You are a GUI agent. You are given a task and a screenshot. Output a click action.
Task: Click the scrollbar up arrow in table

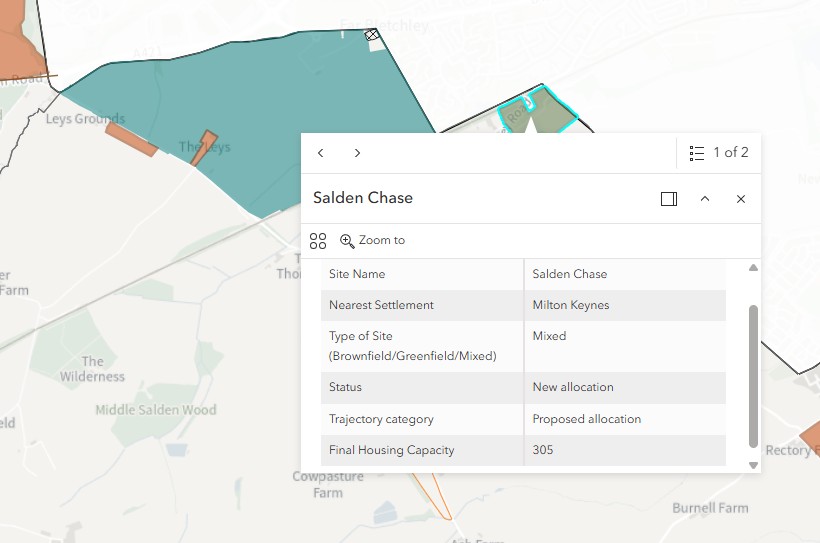[753, 268]
